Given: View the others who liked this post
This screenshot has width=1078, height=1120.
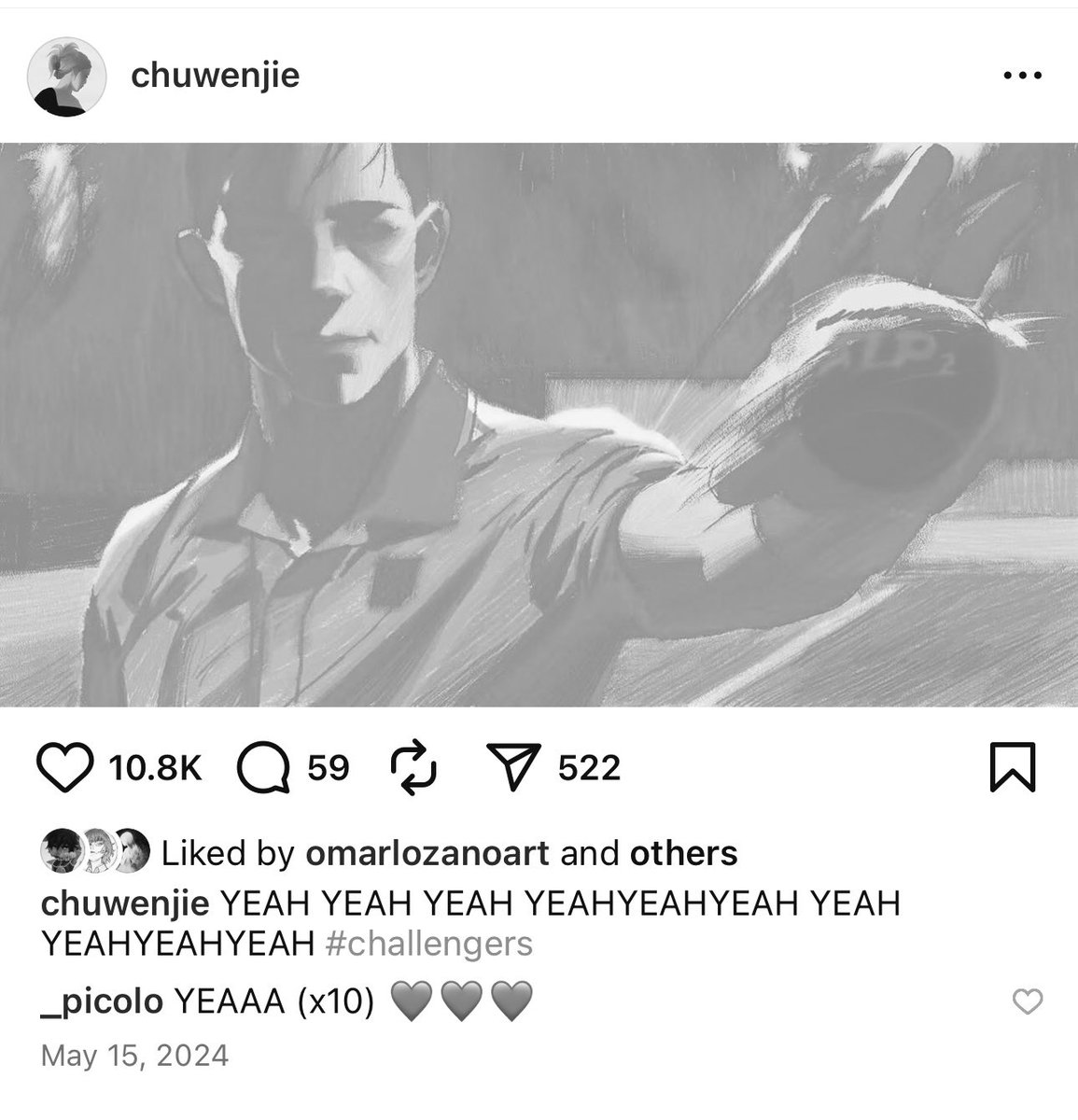Looking at the screenshot, I should point(684,853).
